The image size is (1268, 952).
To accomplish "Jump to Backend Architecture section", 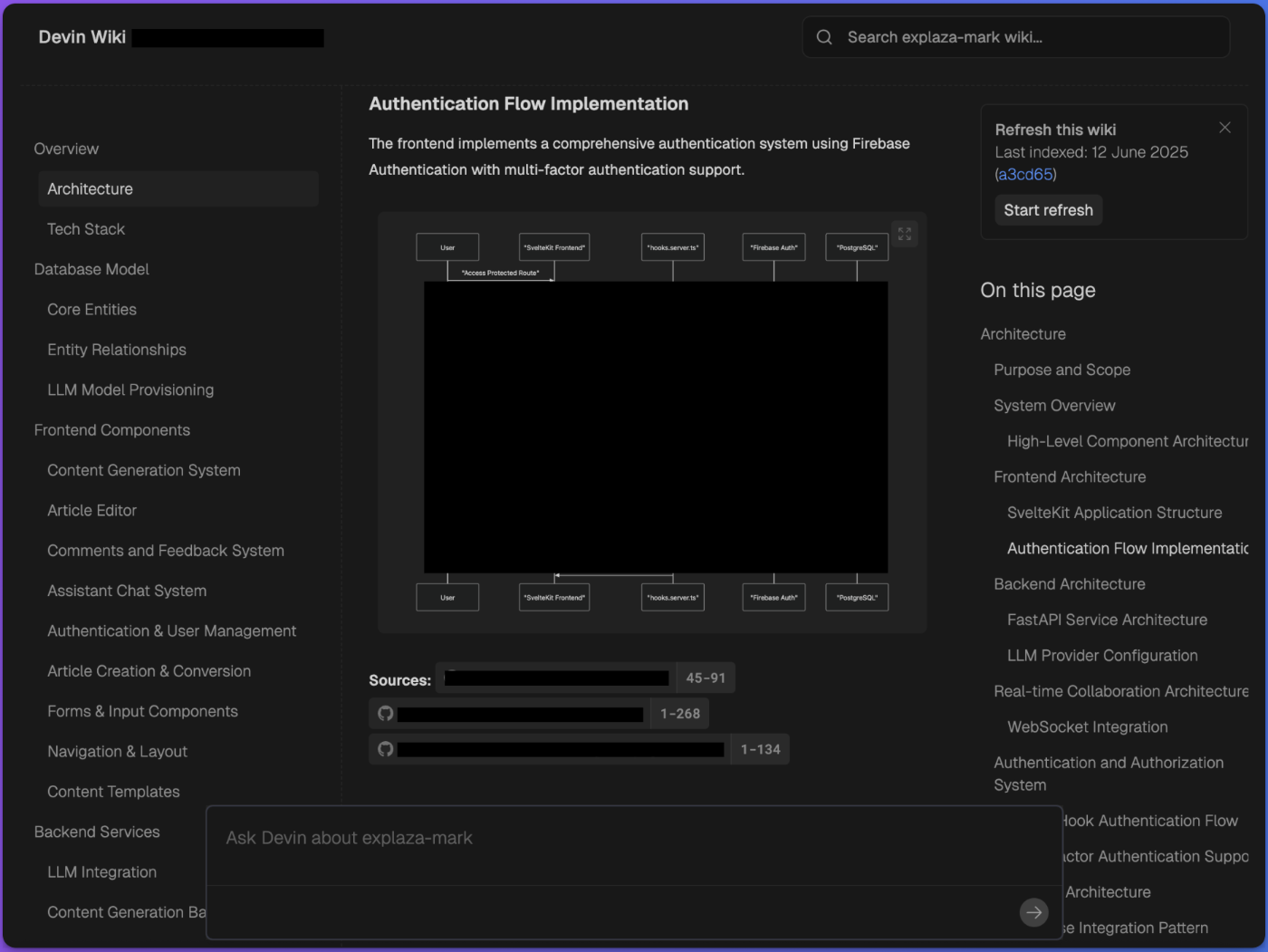I will (1069, 584).
